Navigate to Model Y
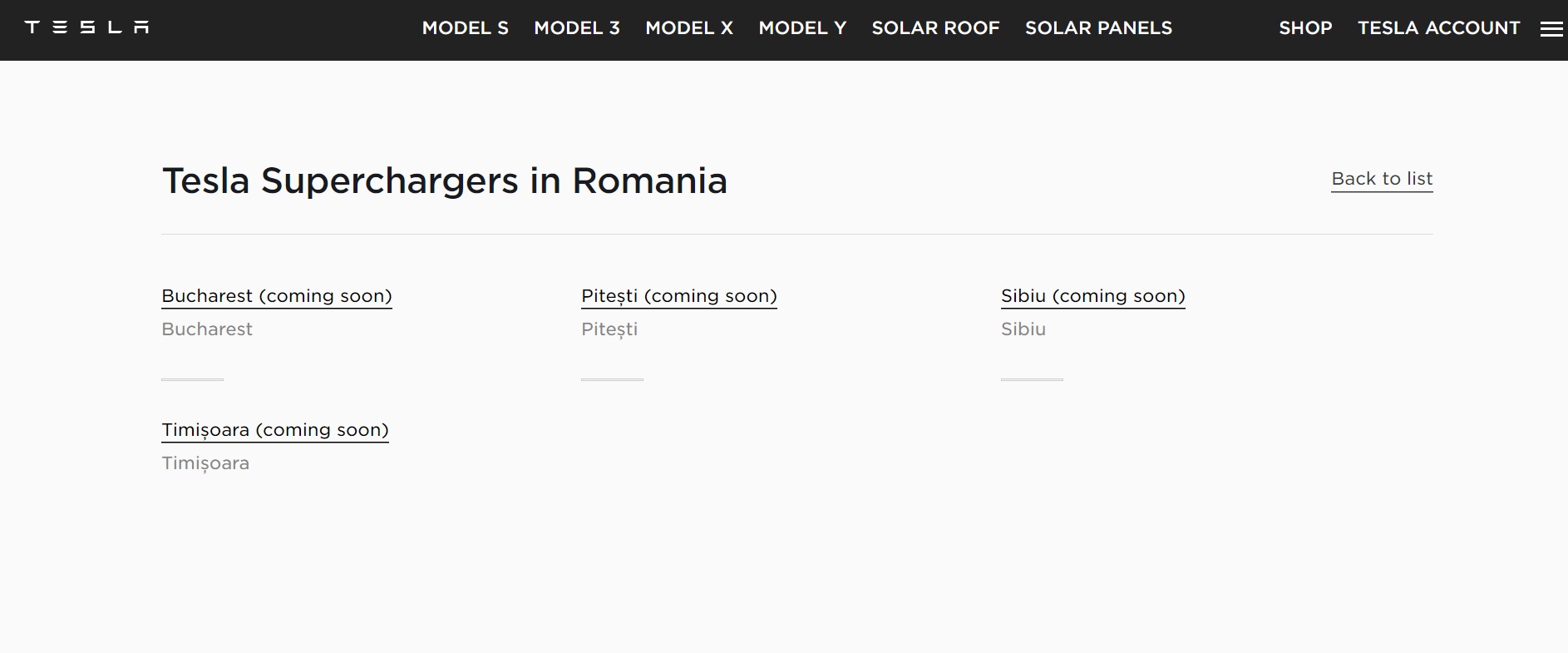Viewport: 1568px width, 653px height. (802, 28)
